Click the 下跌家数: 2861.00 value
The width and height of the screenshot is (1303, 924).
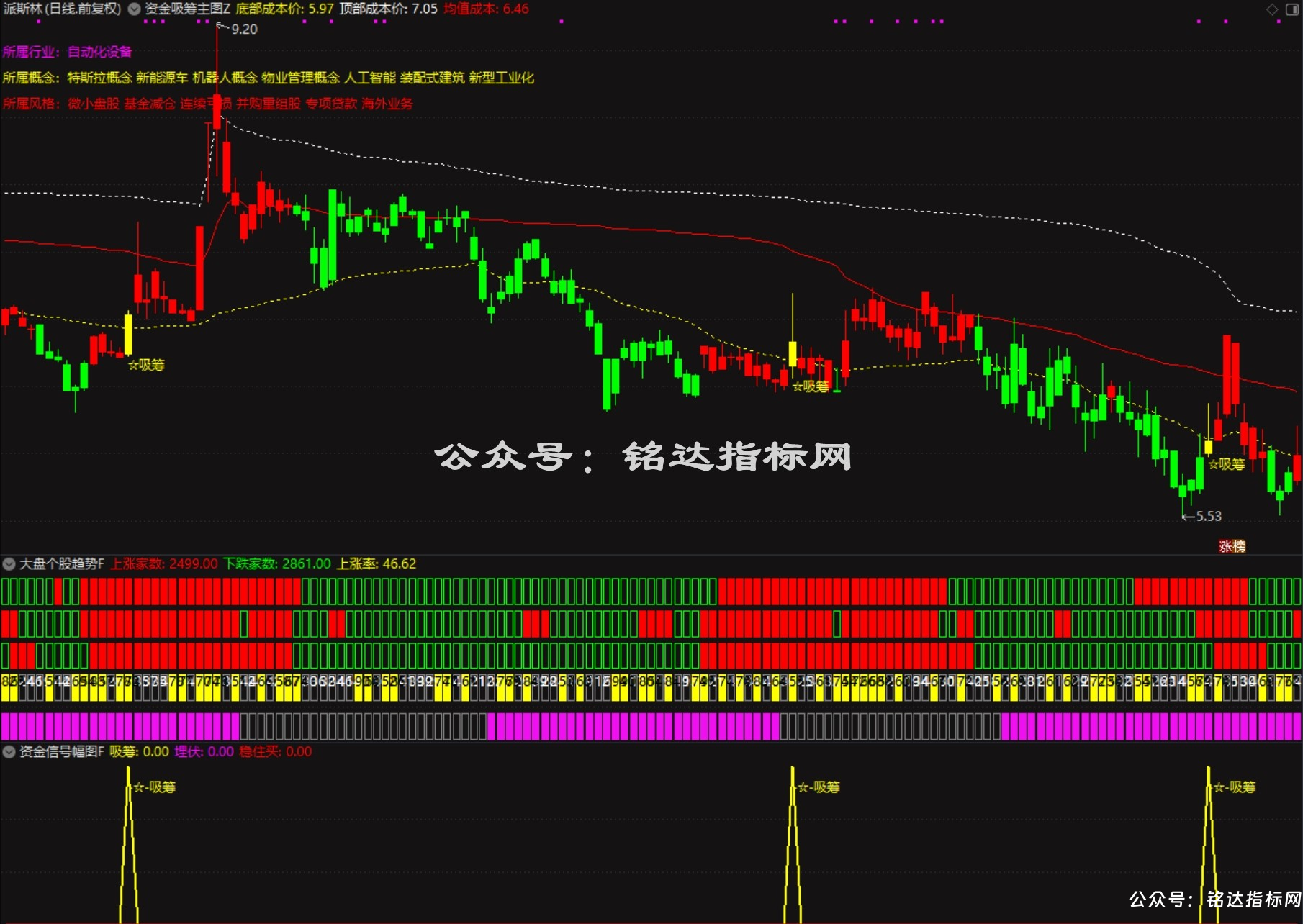[x=277, y=563]
